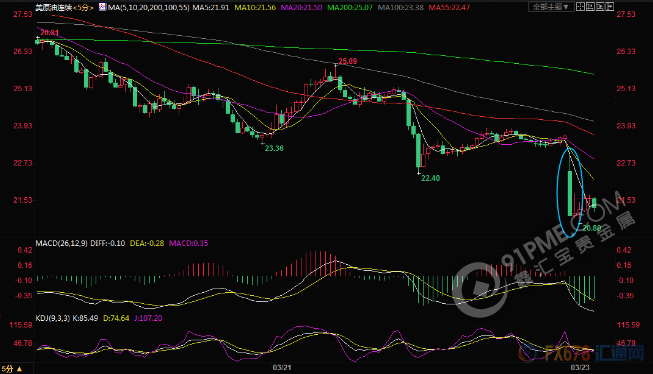Viewport: 653px width, 374px height.
Task: Click the 03/23 date marker on time axis
Action: point(580,367)
